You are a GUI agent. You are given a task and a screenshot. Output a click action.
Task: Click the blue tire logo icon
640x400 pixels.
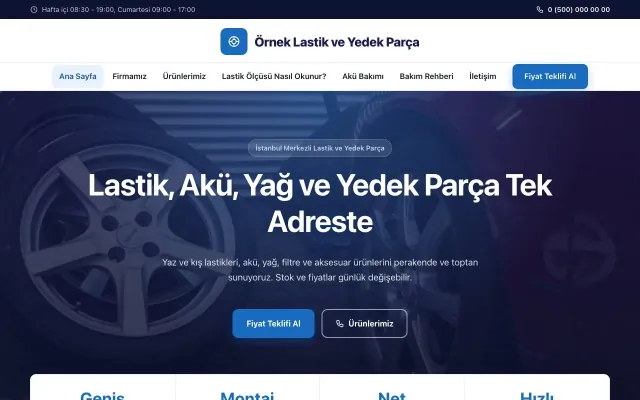pos(234,41)
